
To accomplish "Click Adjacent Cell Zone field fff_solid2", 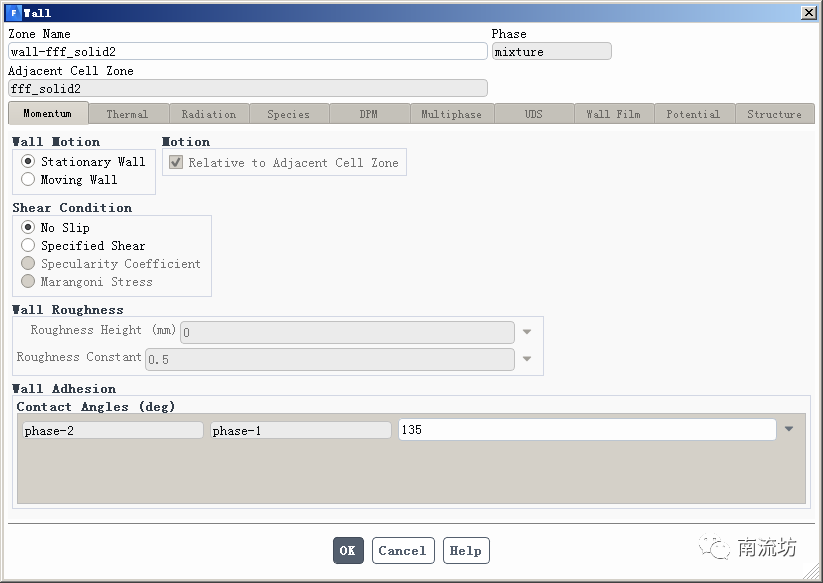I will tap(248, 88).
